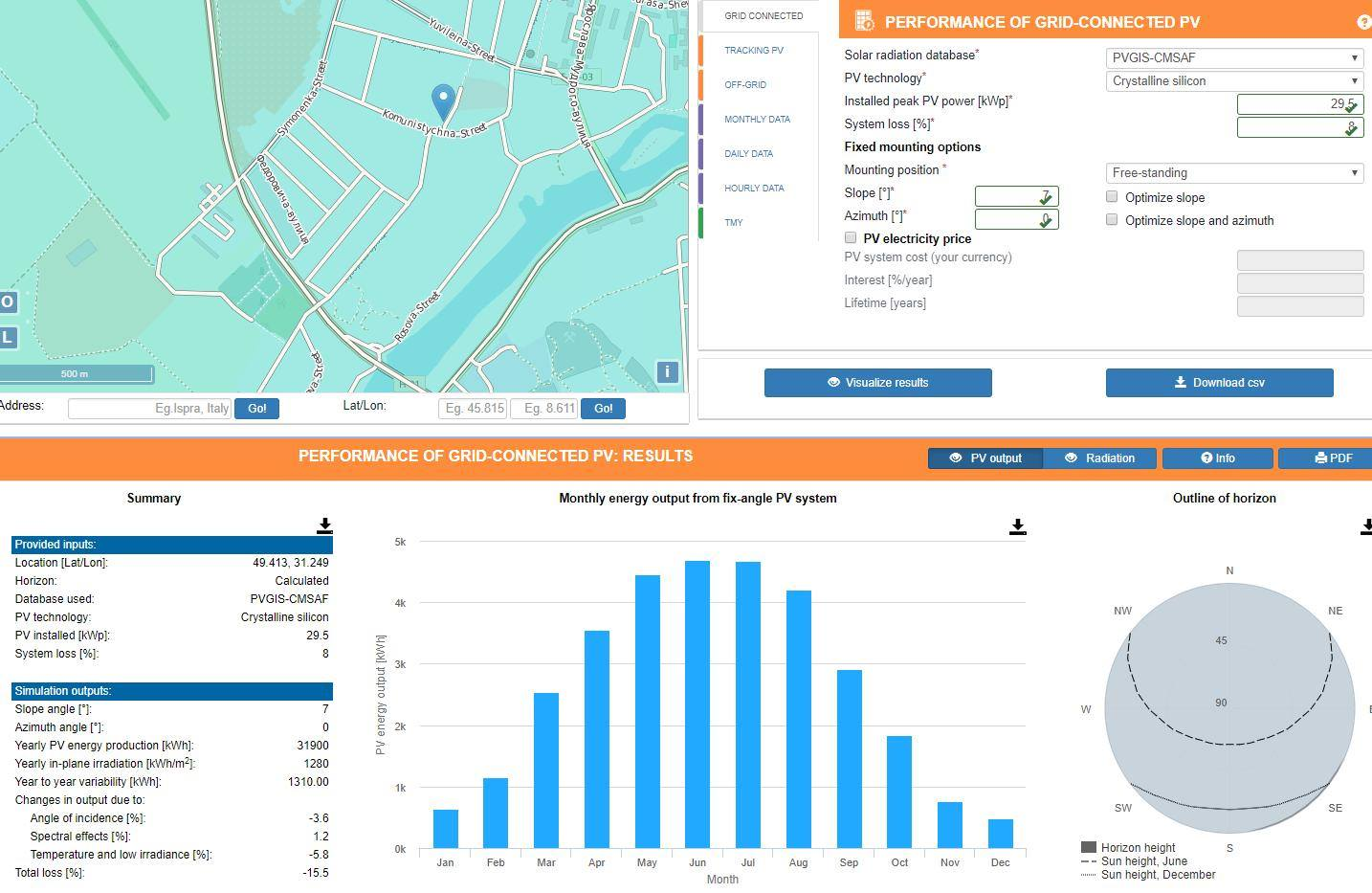This screenshot has height=893, width=1372.
Task: Click the June bar in chart
Action: (x=697, y=704)
